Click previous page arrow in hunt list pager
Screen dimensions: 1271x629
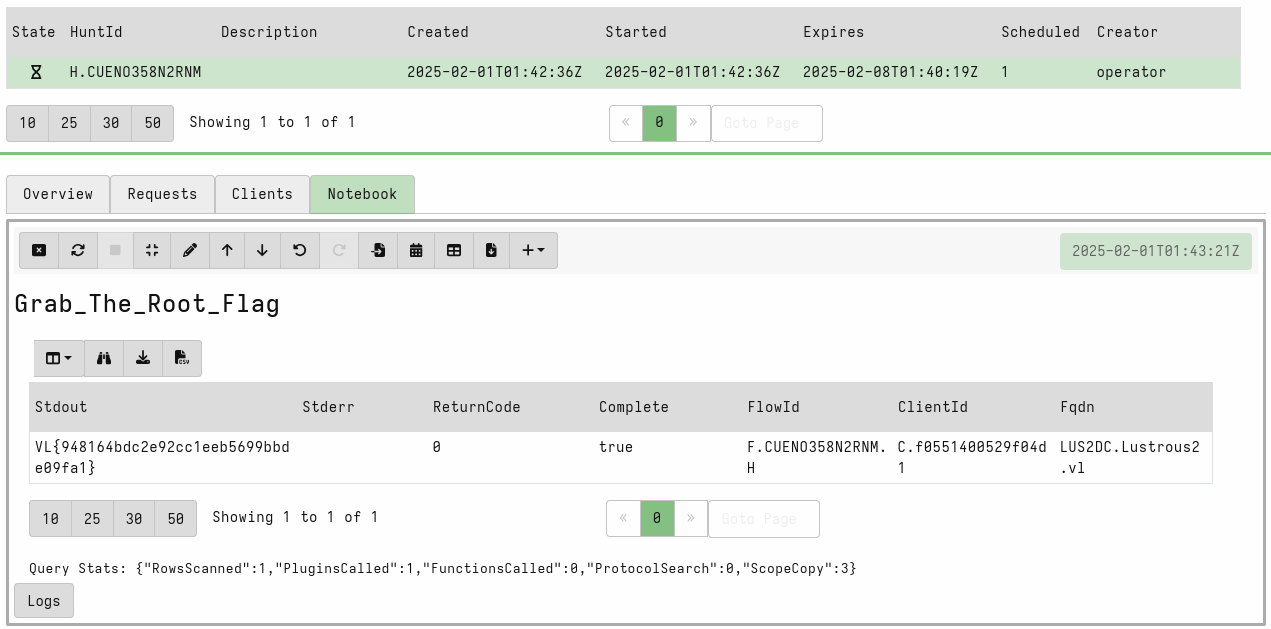tap(626, 123)
